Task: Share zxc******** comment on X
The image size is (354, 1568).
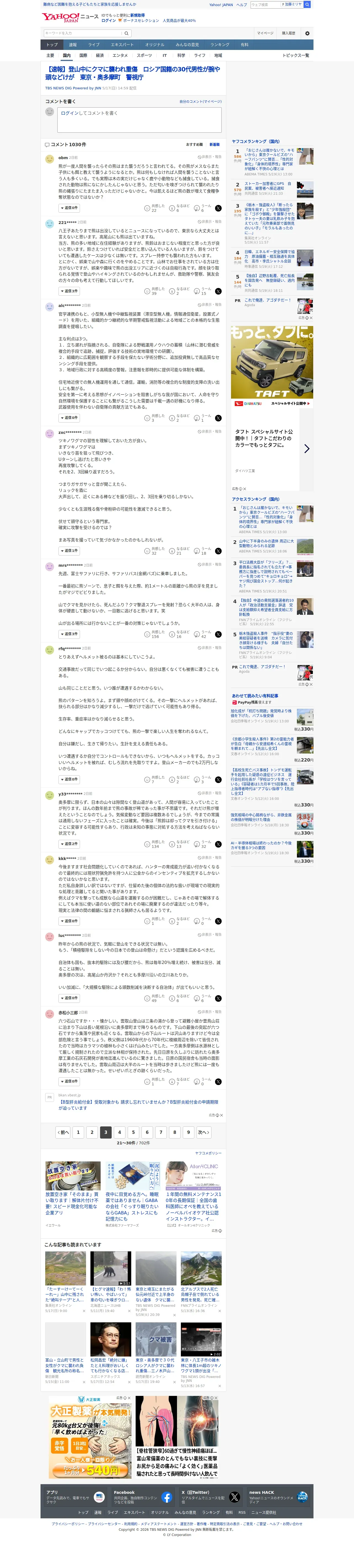Action: [x=218, y=551]
